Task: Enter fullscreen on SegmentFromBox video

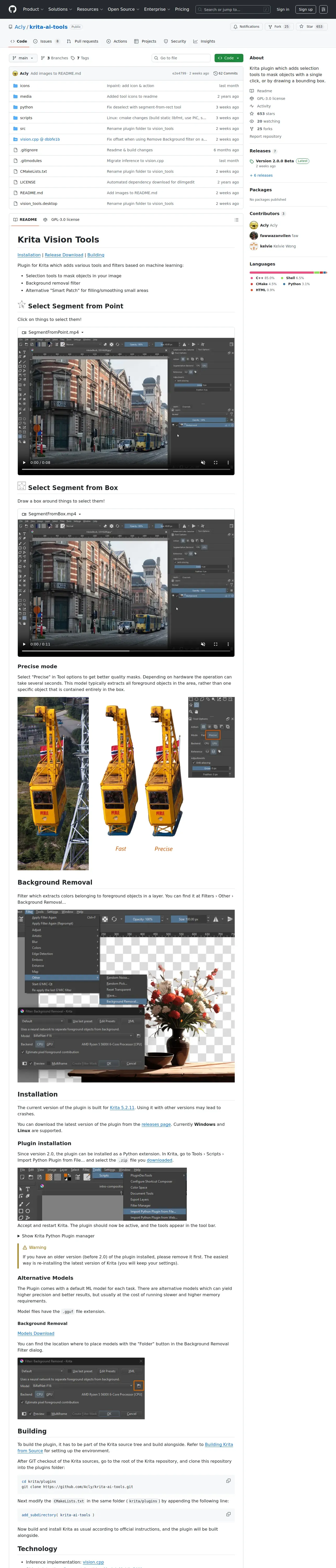Action: click(215, 644)
